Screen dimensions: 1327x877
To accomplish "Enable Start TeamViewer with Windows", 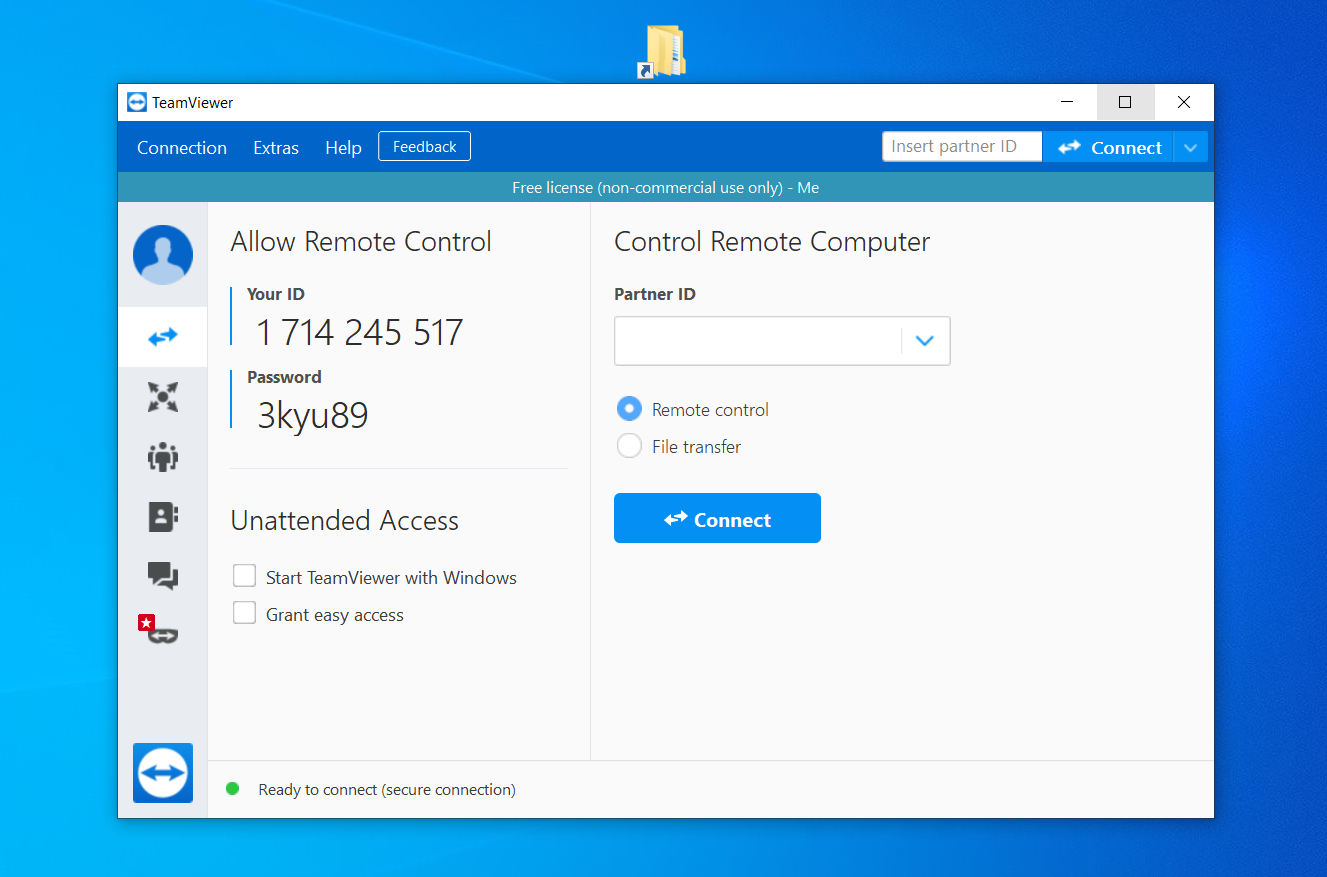I will [244, 576].
